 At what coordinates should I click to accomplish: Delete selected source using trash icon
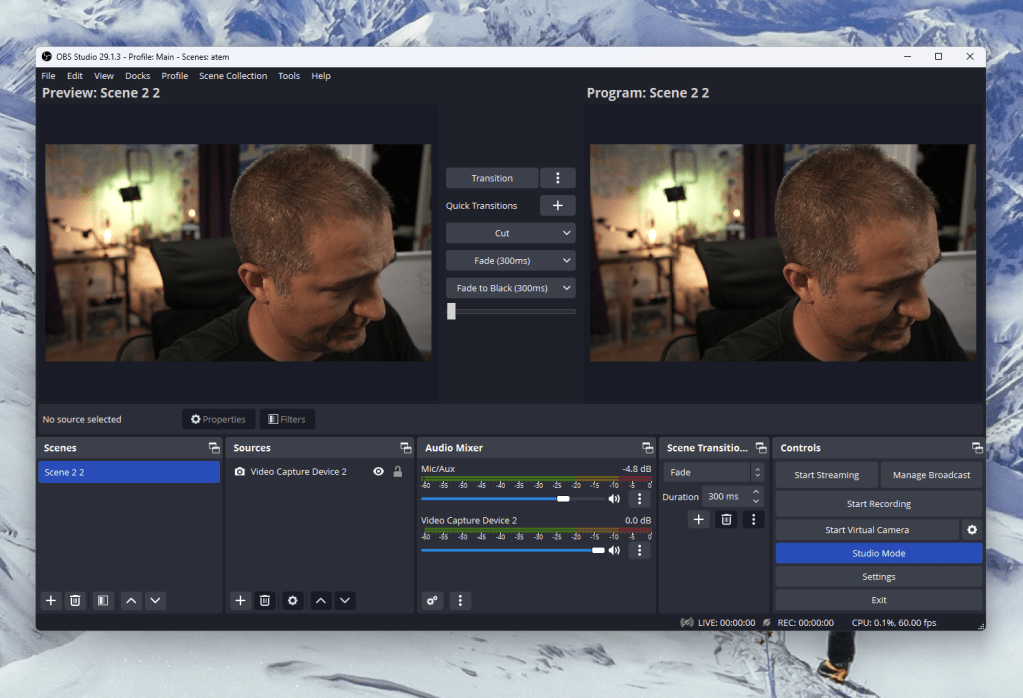[x=264, y=600]
